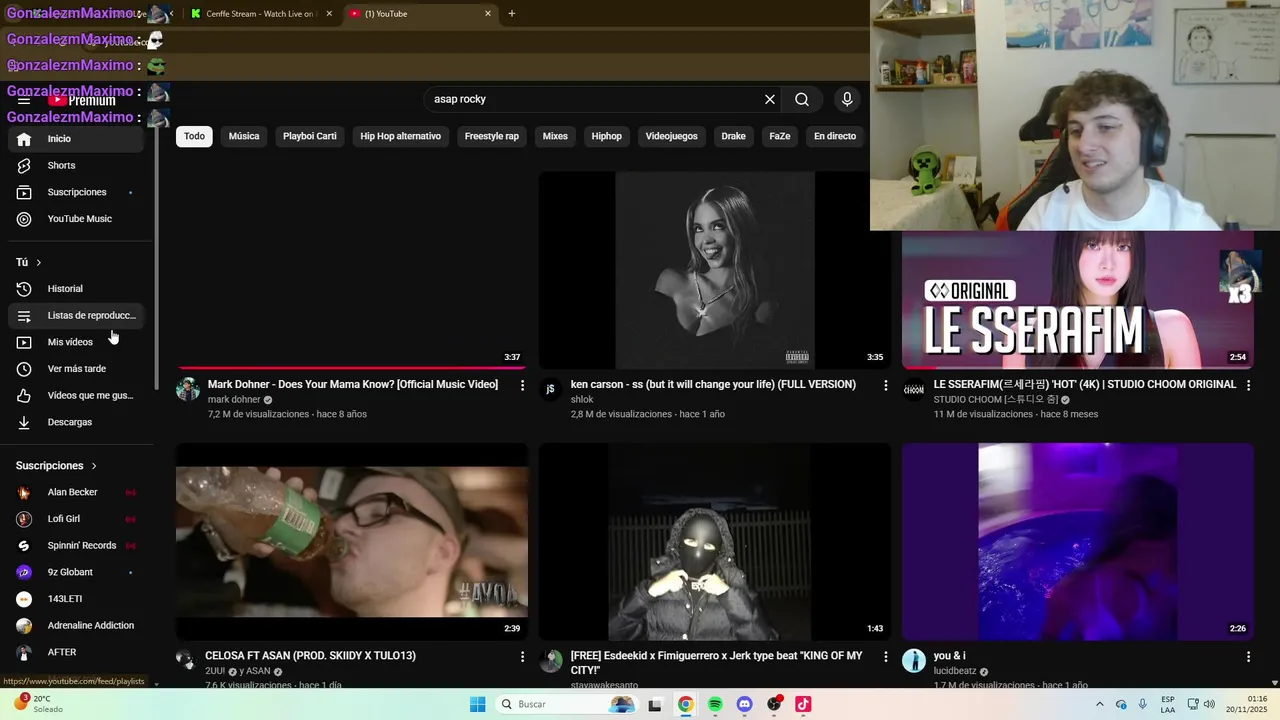Open Suscripciones in the sidebar
This screenshot has width=1280, height=720.
coord(77,192)
